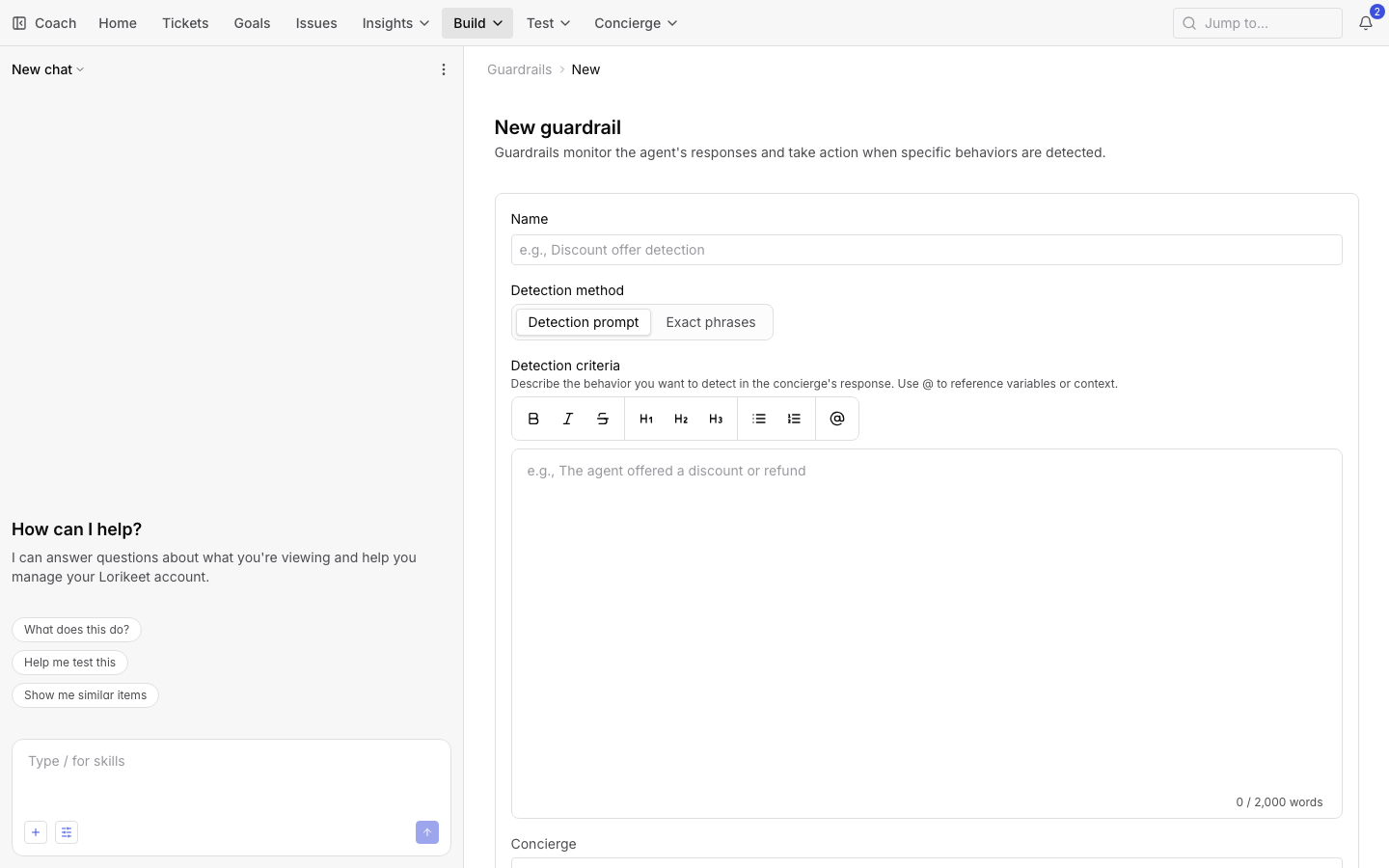
Task: Set Heading 3 style
Action: pos(716,419)
